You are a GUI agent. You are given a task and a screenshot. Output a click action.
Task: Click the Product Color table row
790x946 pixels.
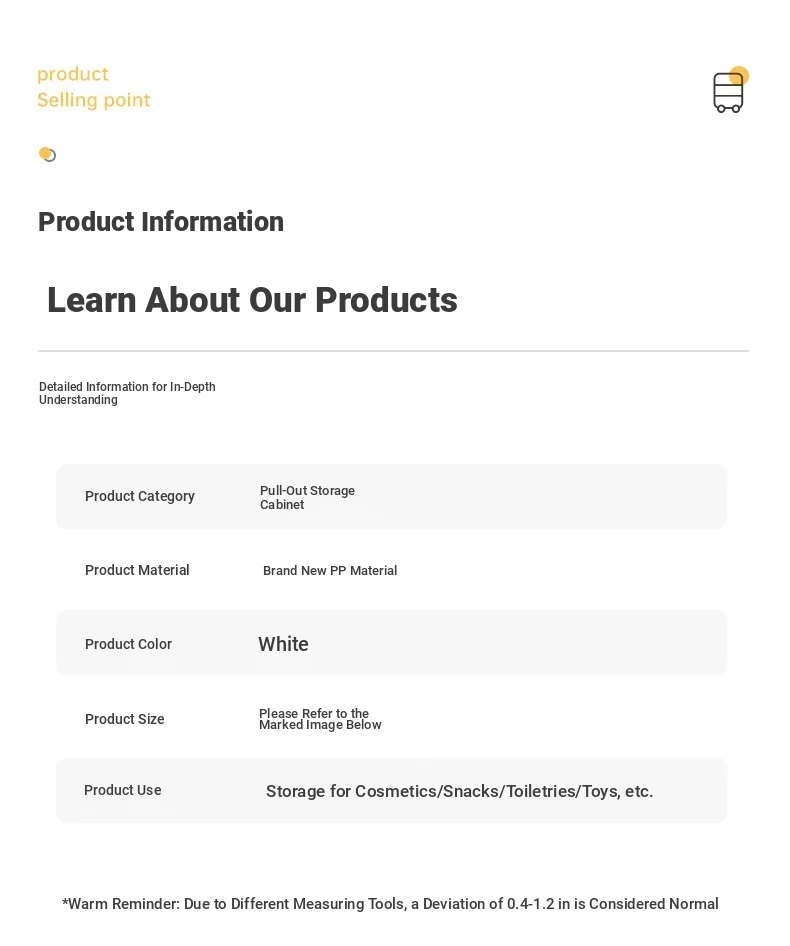coord(392,643)
